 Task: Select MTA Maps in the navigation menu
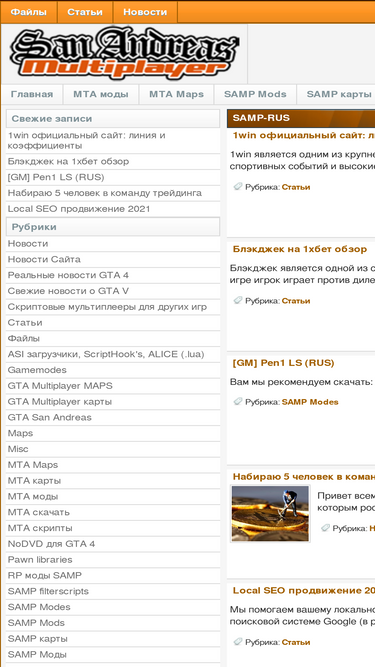(x=176, y=94)
